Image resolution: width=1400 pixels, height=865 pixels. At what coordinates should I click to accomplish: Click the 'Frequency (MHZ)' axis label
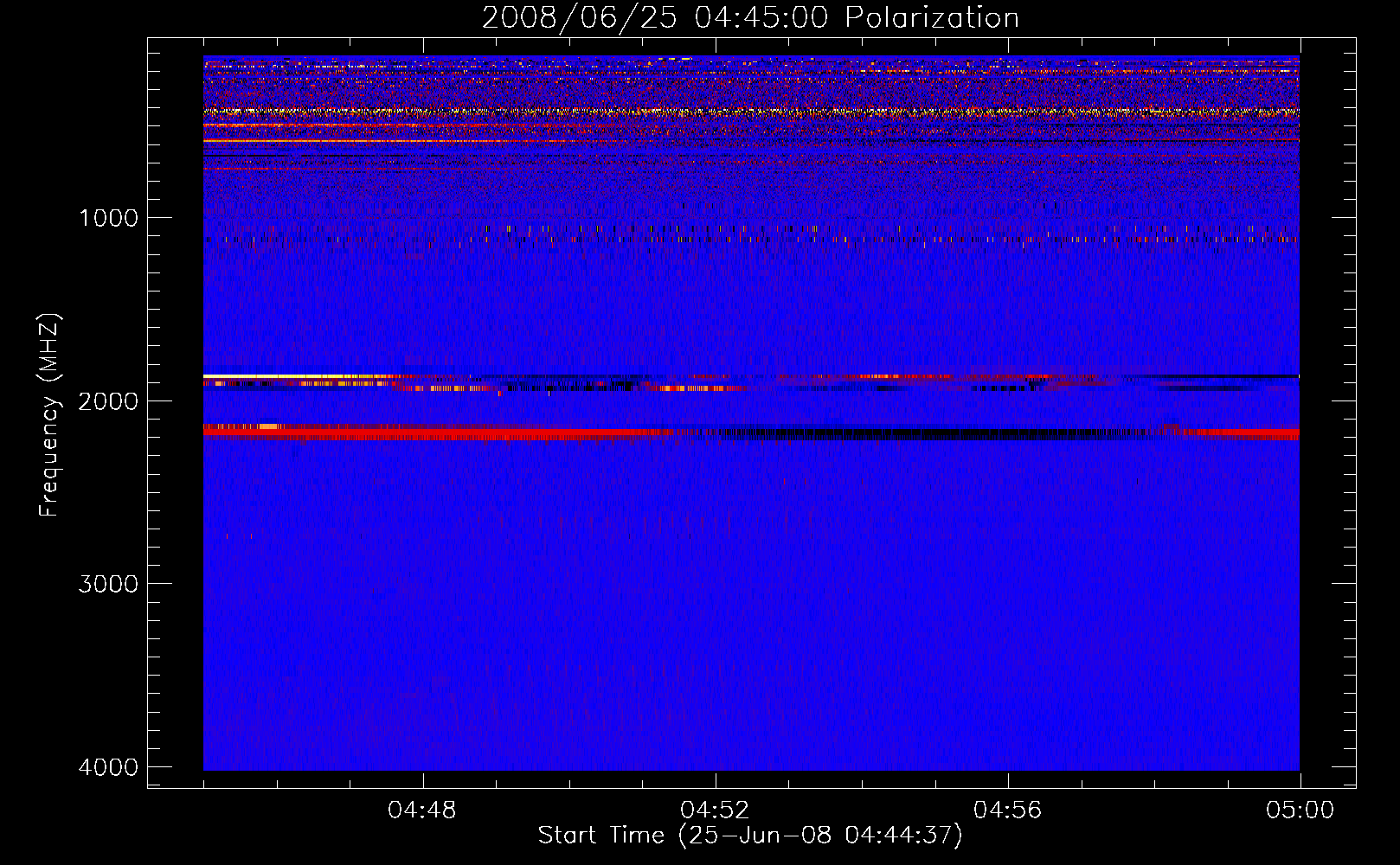(x=50, y=415)
